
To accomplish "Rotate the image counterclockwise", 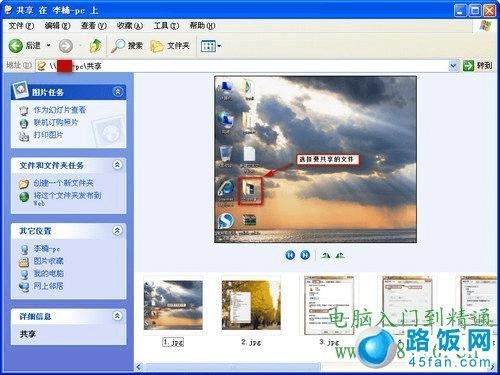I will pyautogui.click(x=340, y=256).
